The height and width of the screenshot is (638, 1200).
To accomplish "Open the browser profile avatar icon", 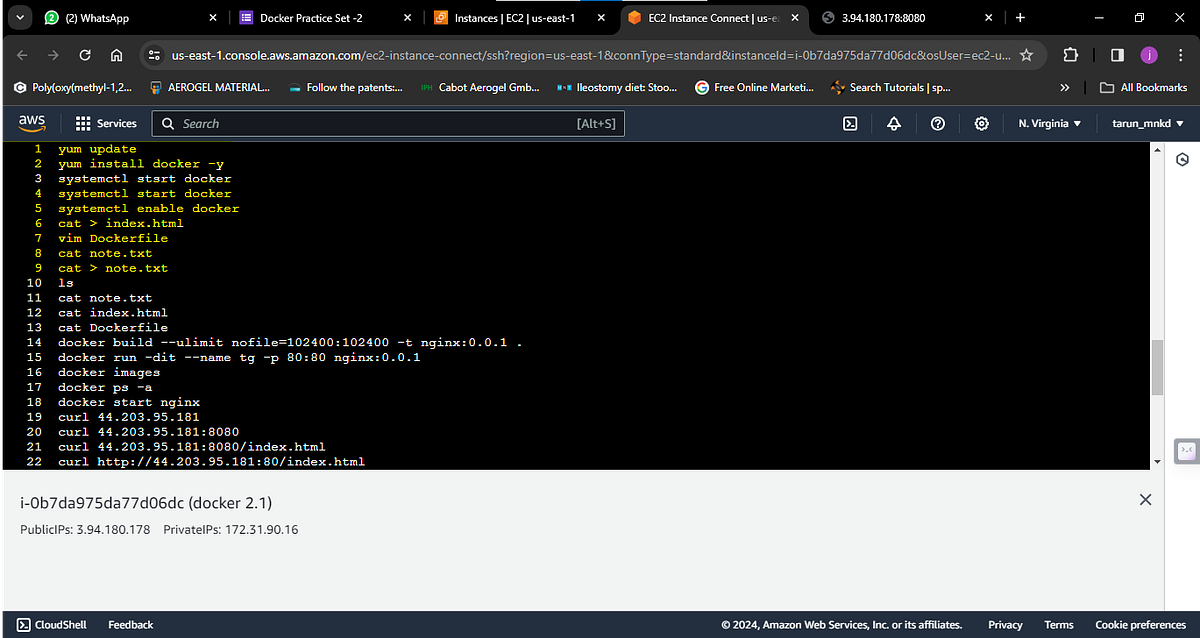I will pos(1148,55).
